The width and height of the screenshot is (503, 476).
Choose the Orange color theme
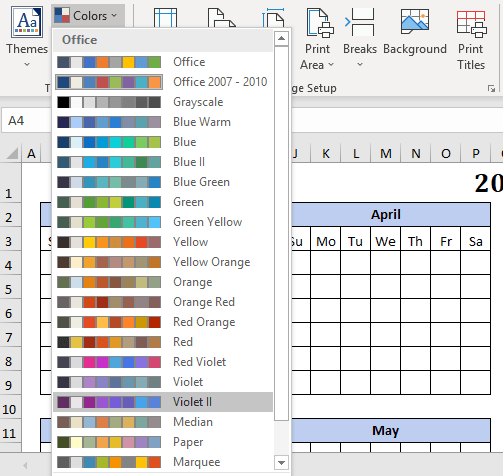tap(163, 282)
